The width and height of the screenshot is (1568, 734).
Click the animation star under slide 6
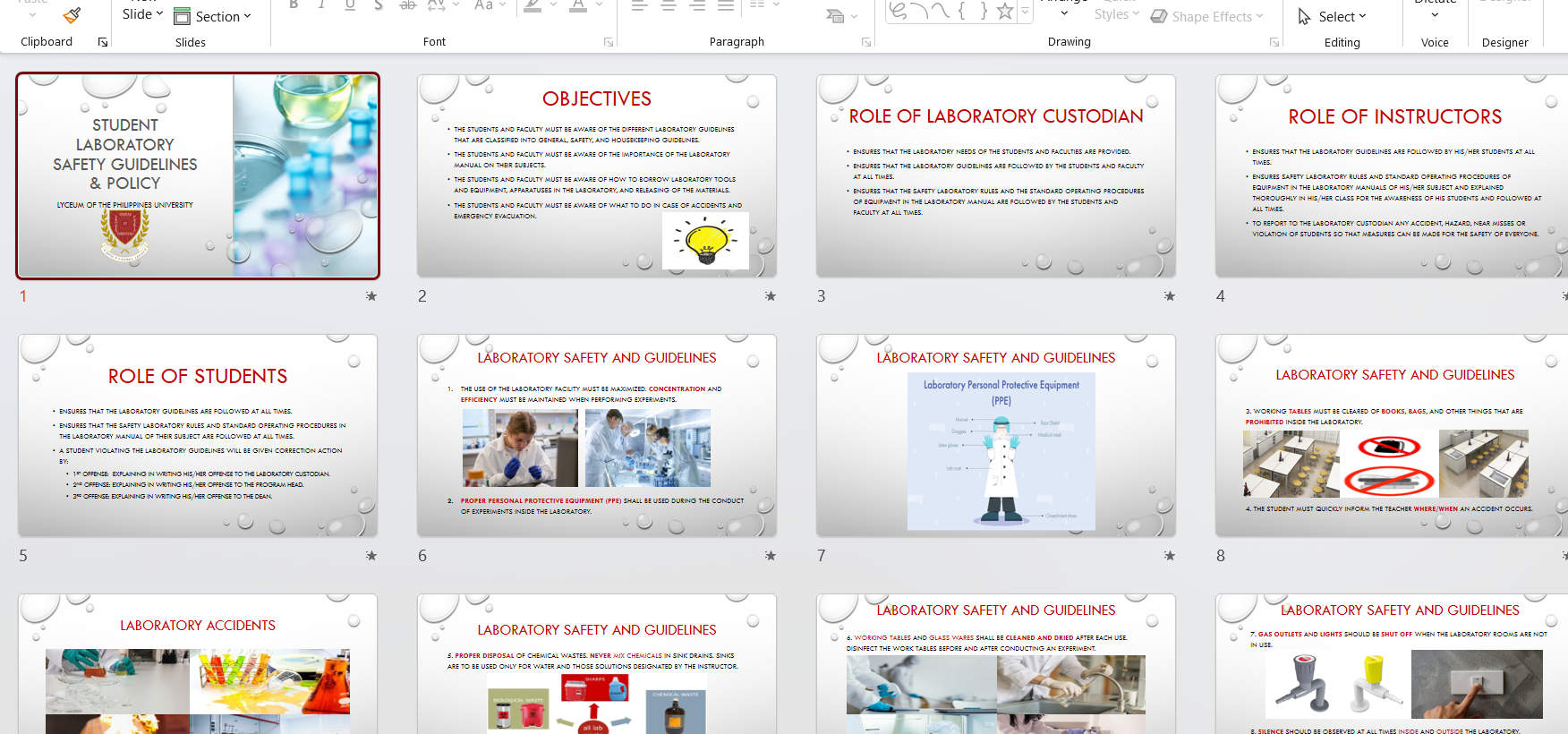pyautogui.click(x=770, y=556)
